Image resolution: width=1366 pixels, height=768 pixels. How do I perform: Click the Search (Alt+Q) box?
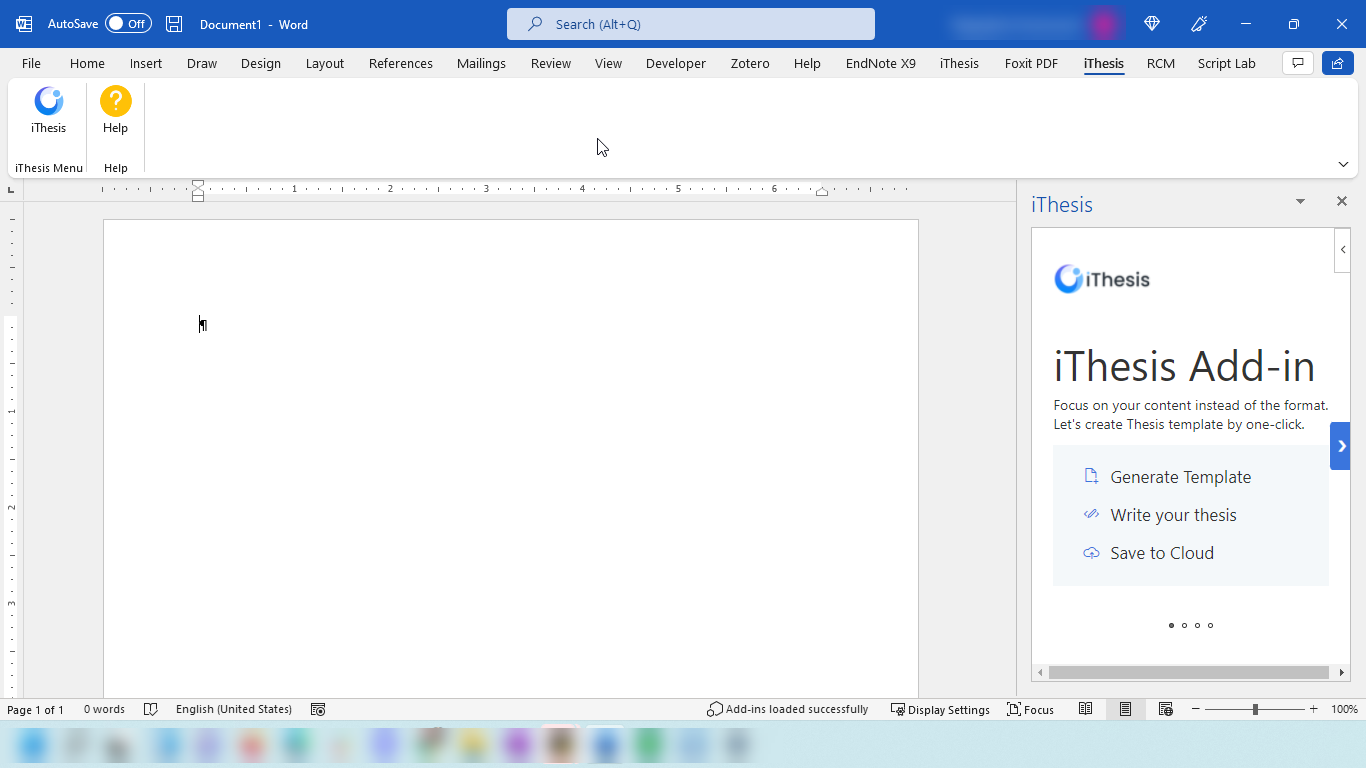tap(691, 24)
